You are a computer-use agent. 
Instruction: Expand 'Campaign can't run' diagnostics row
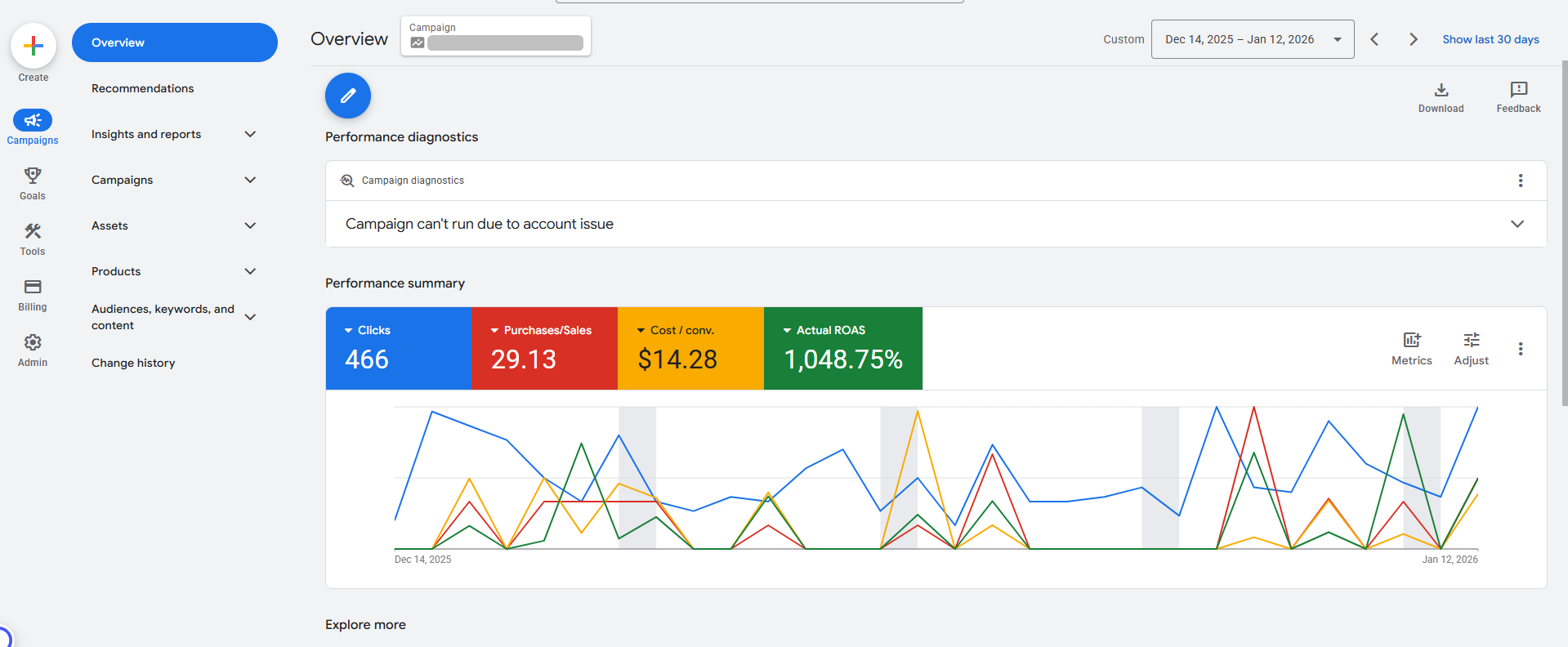pos(936,224)
